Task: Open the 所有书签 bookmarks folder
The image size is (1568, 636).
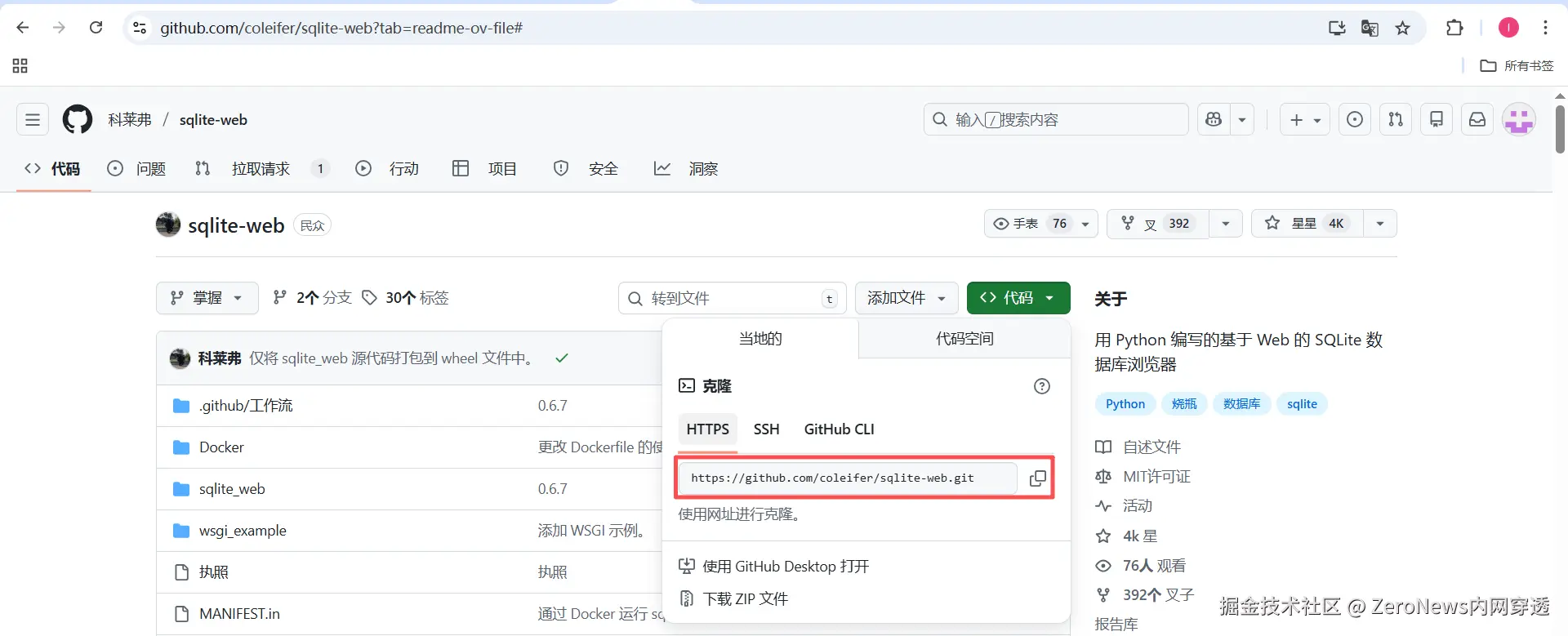Action: (x=1517, y=66)
